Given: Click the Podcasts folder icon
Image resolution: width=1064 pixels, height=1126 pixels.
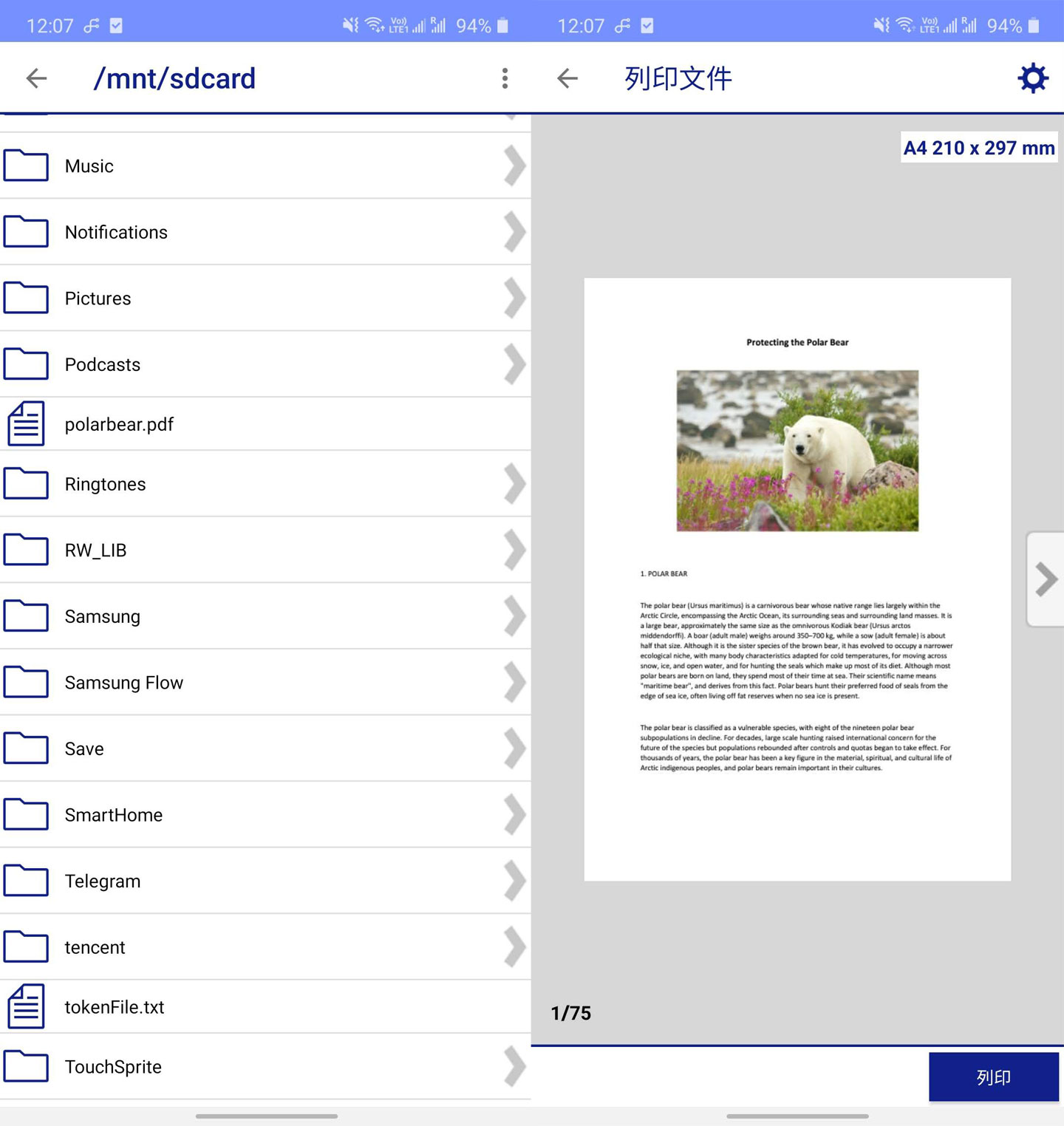Looking at the screenshot, I should (x=26, y=364).
